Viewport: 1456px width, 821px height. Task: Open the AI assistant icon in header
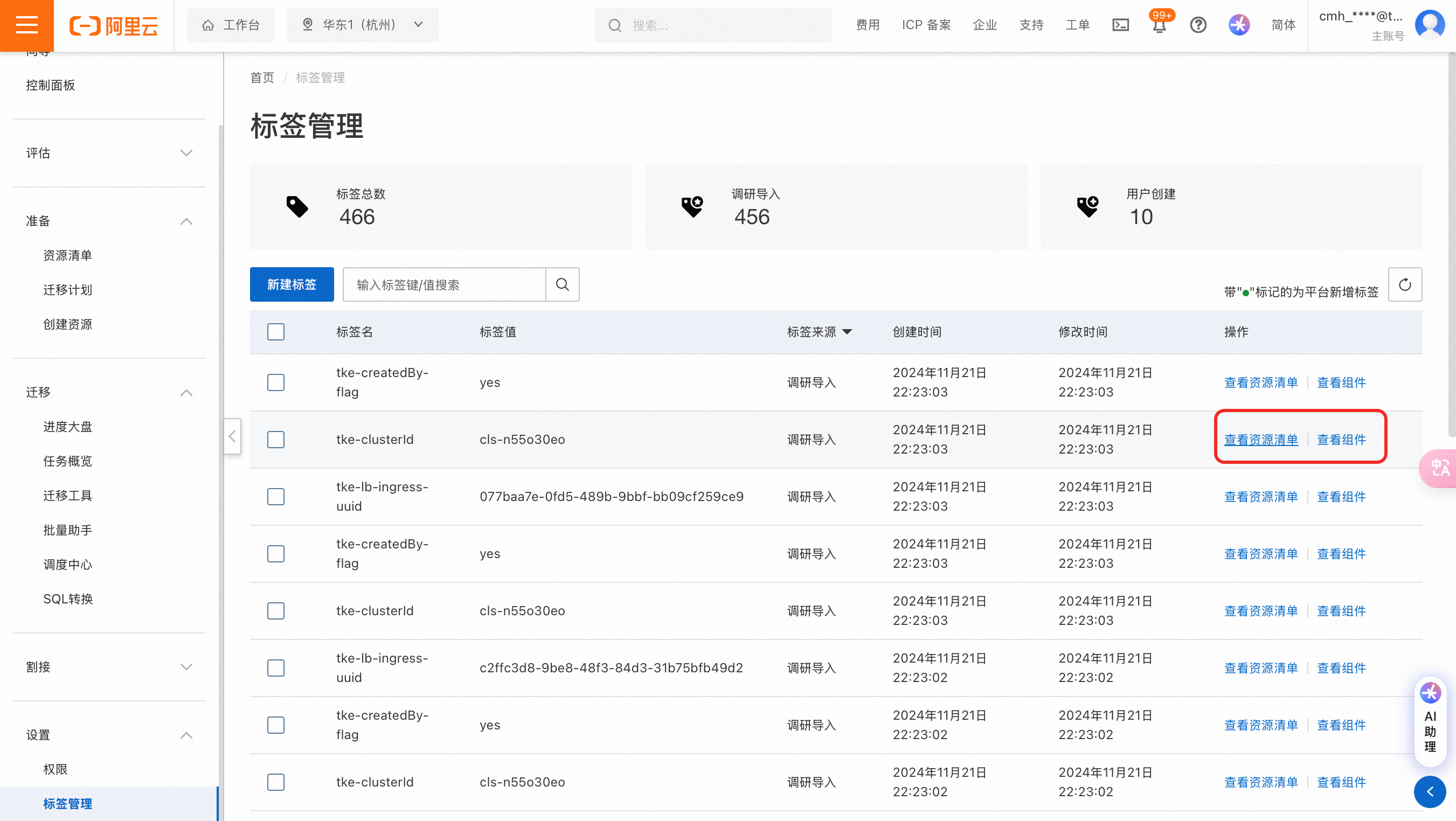pos(1238,25)
